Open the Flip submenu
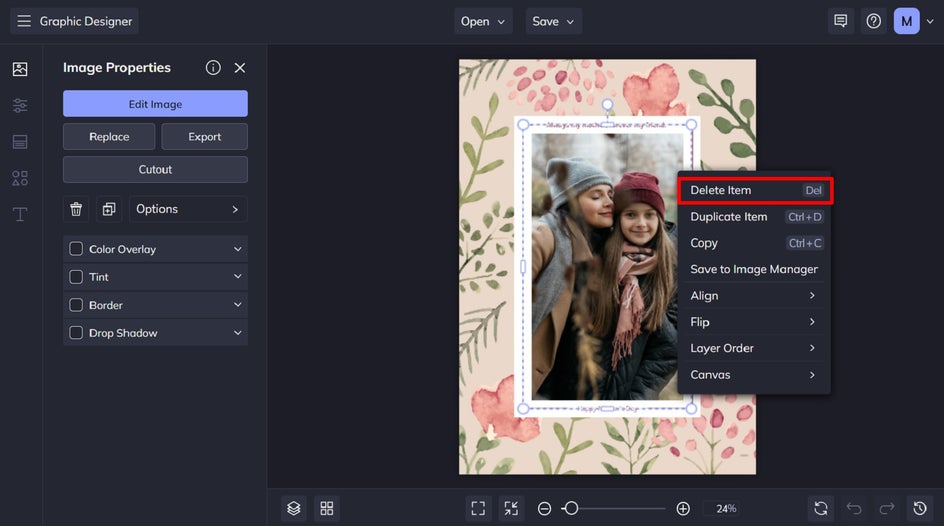 754,322
